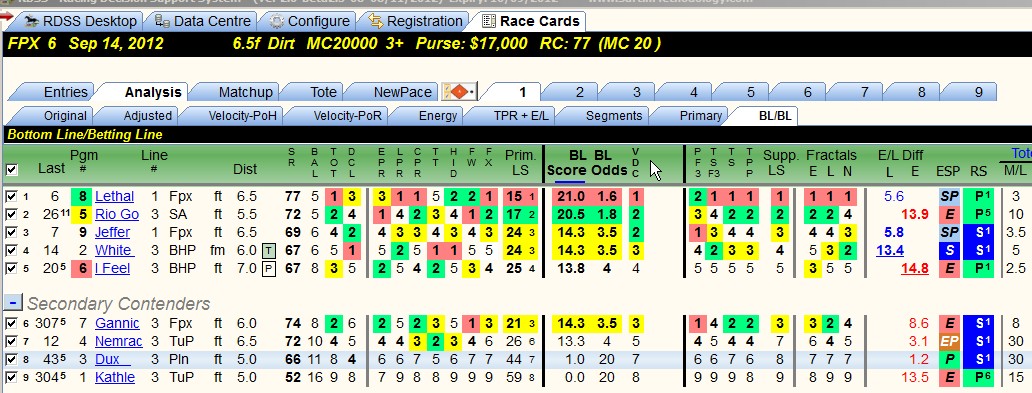Collapse the Secondary Contenders section
This screenshot has width=1032, height=393.
13,302
